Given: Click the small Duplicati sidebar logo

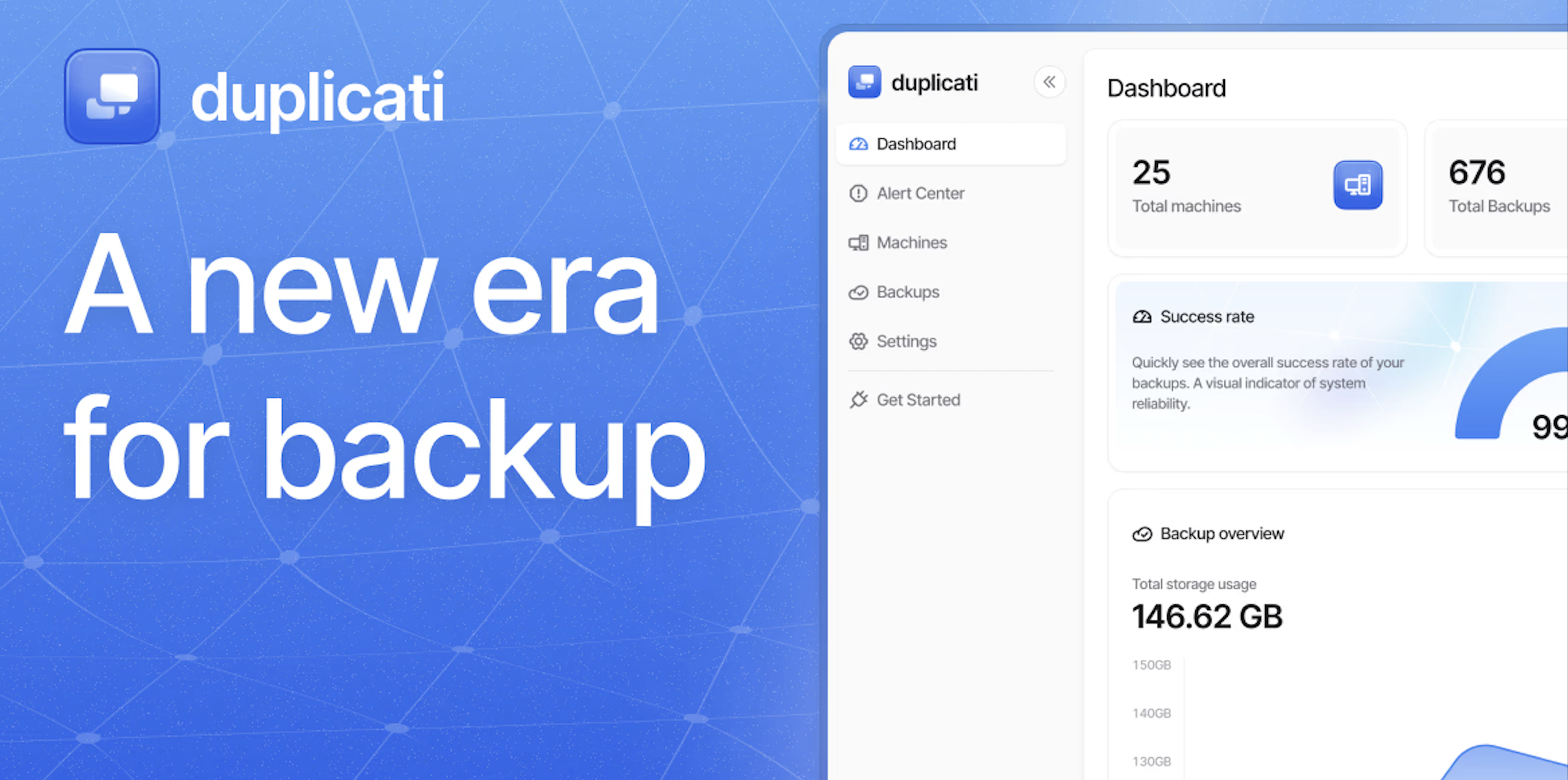Looking at the screenshot, I should point(865,82).
